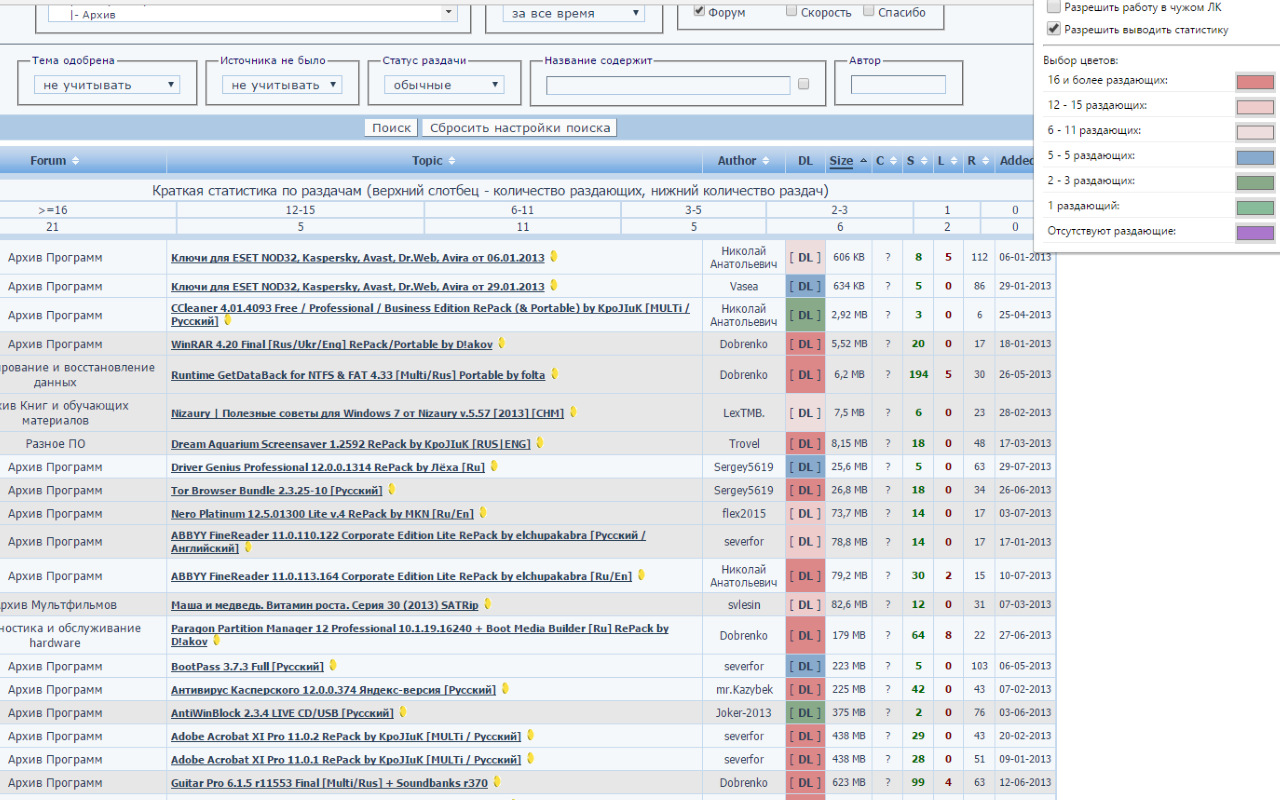Download CCleaner 4.01.4093 via its DL button
This screenshot has height=800, width=1280.
pos(805,315)
